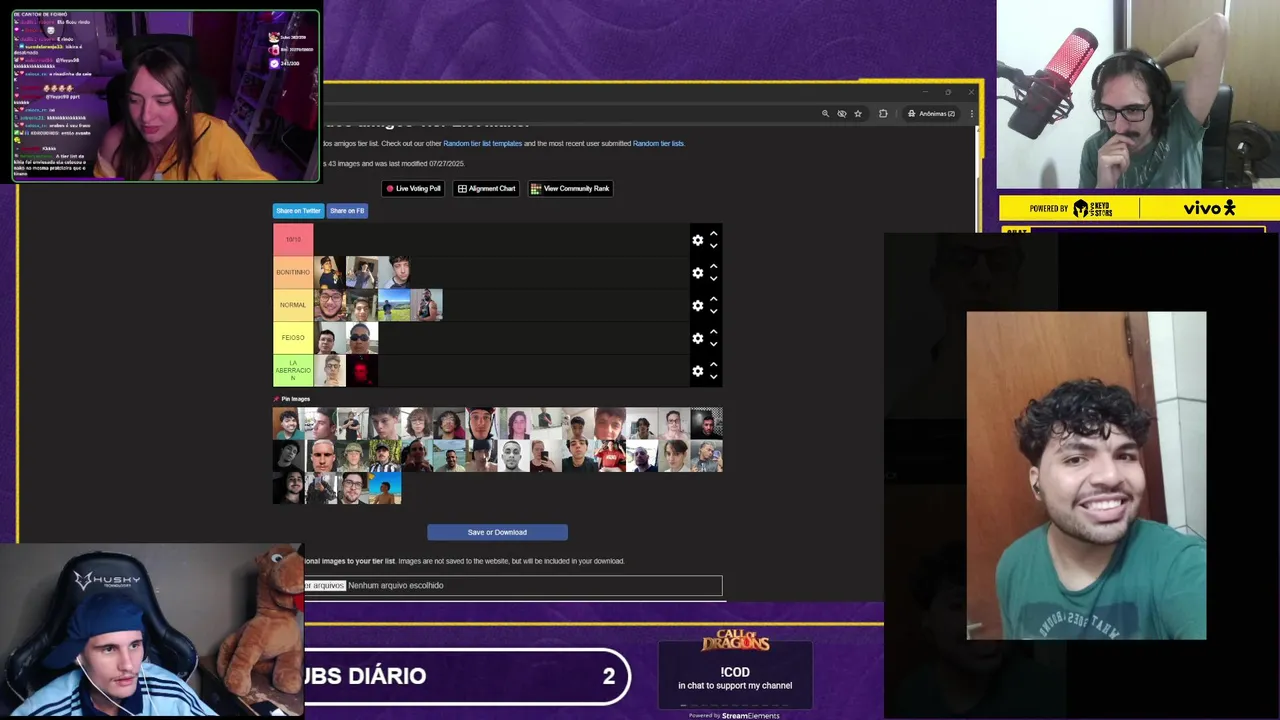Open settings gear for the BONITINHO tier row
This screenshot has height=720, width=1280.
tap(697, 273)
